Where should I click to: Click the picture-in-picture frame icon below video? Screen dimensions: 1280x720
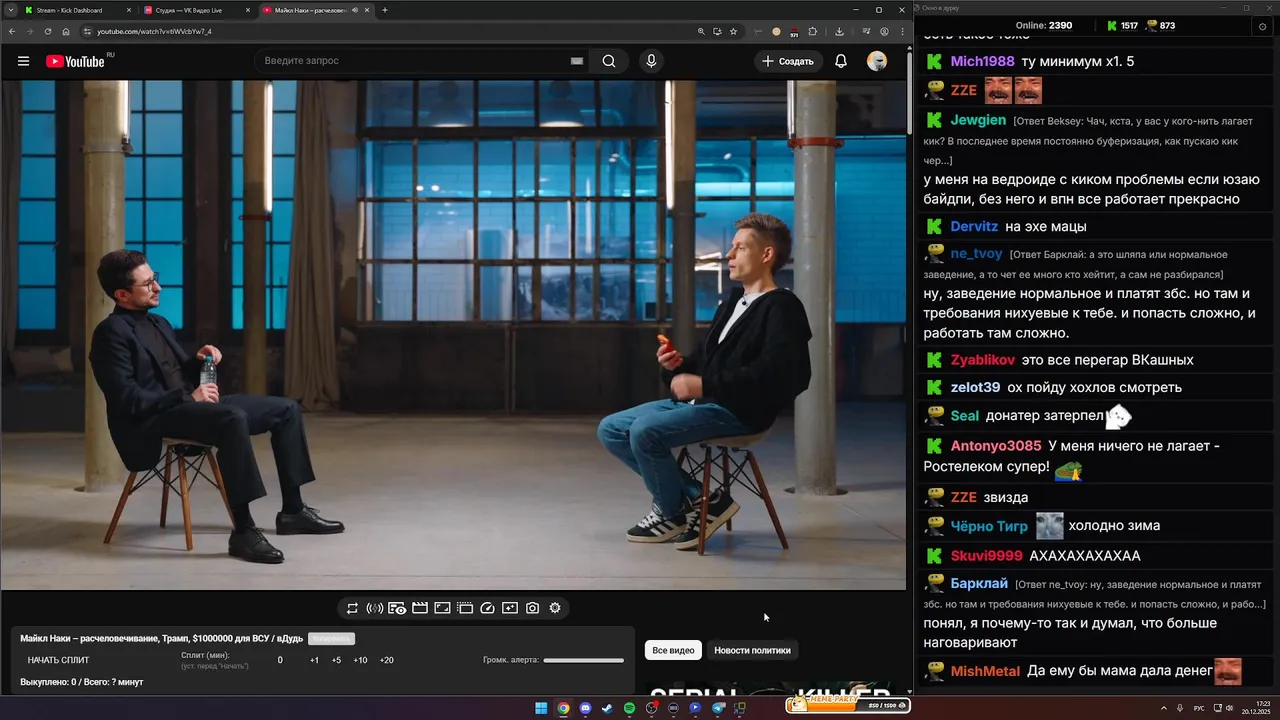pos(442,608)
